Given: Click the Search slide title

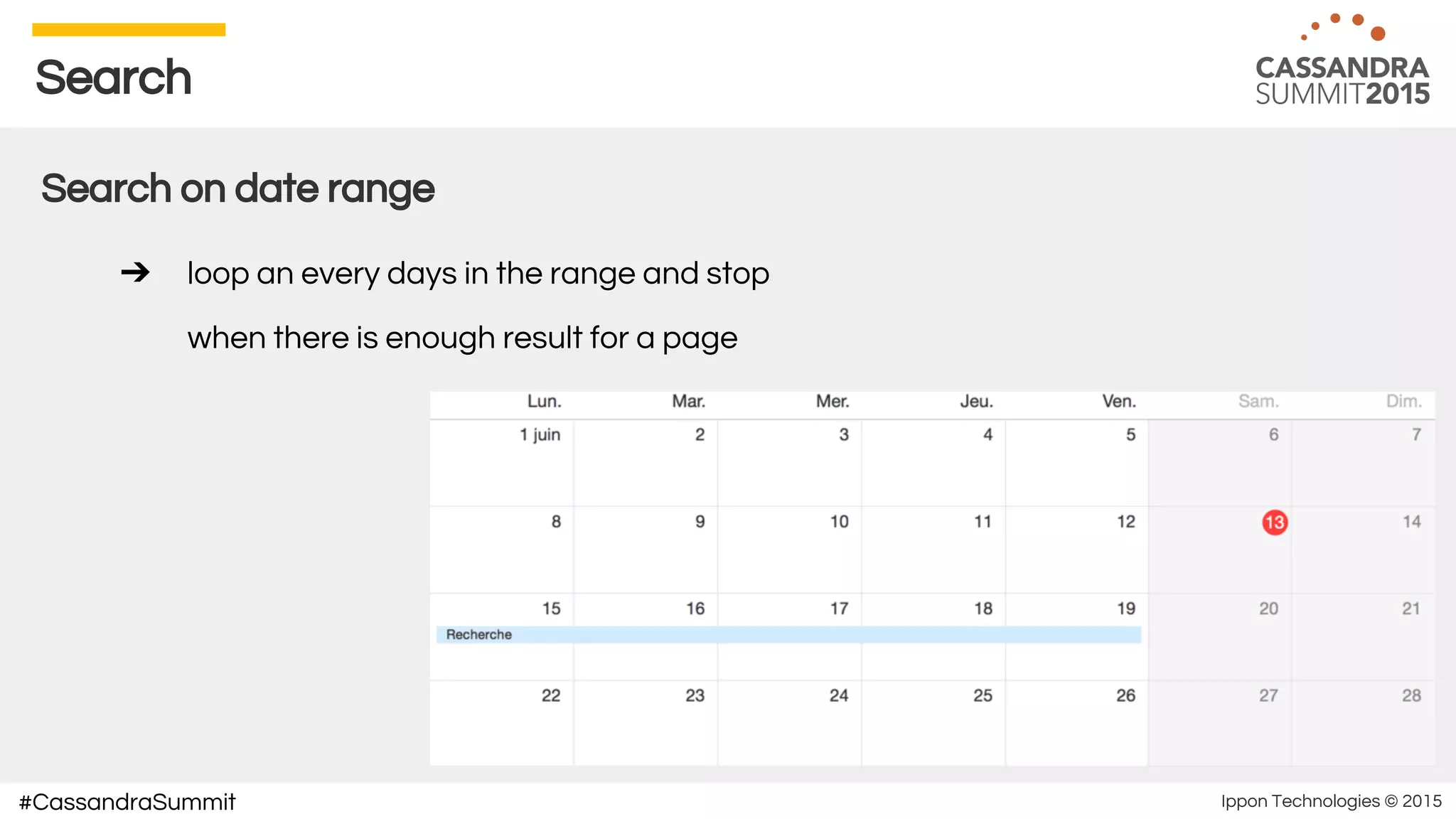Looking at the screenshot, I should click(x=114, y=77).
